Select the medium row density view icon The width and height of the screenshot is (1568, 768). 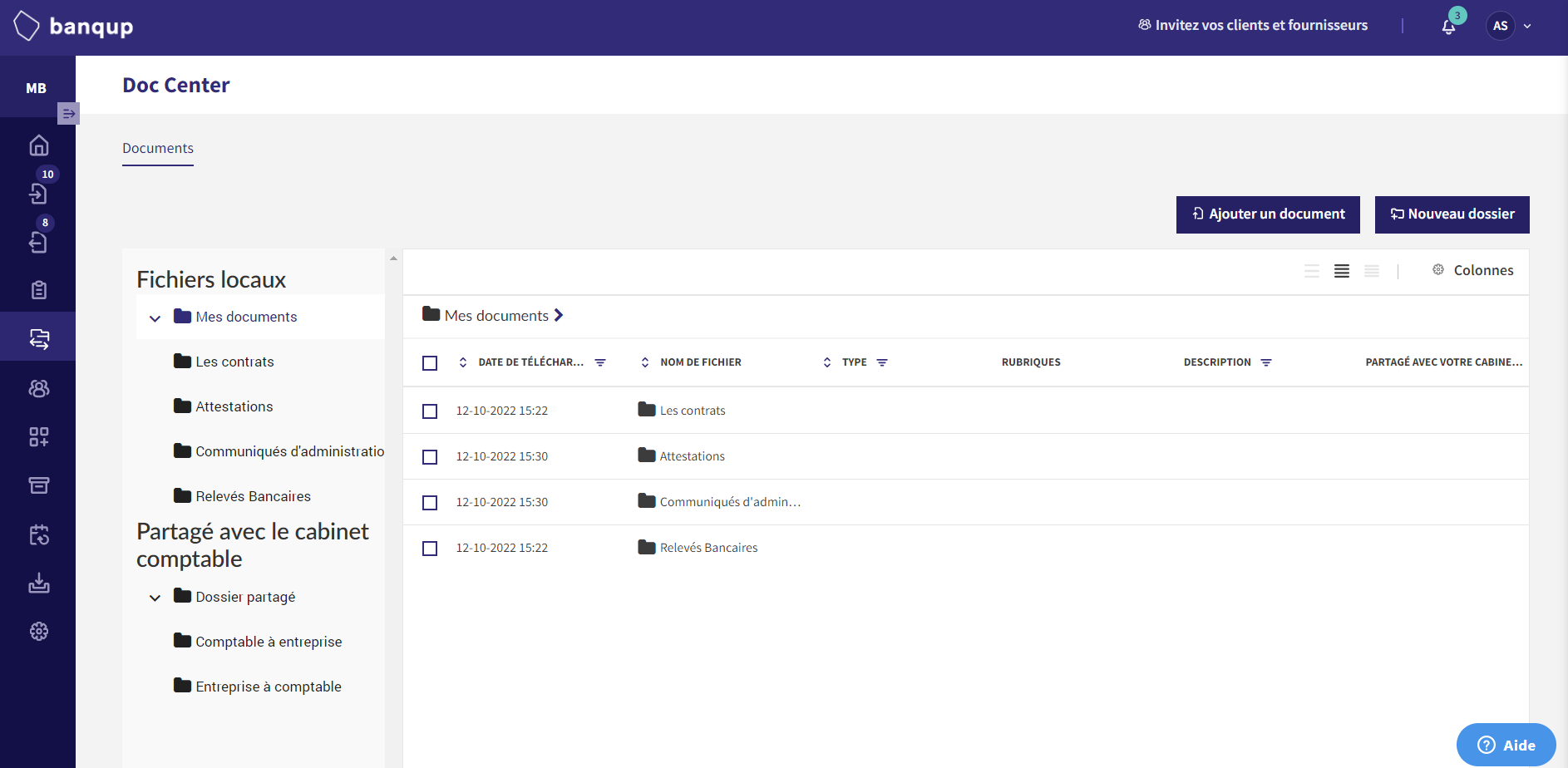[1342, 271]
